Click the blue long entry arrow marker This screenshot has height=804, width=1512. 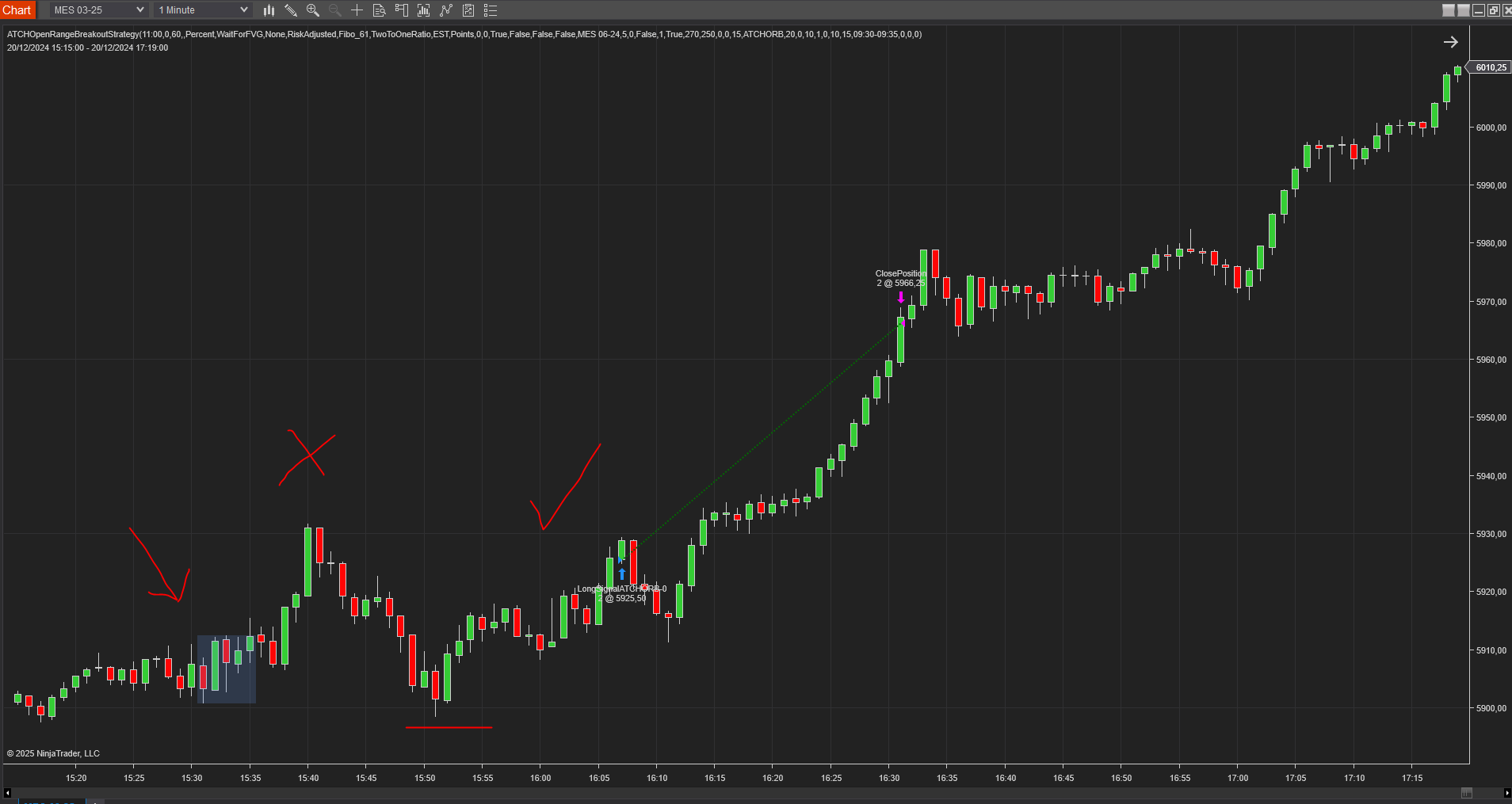click(x=622, y=573)
